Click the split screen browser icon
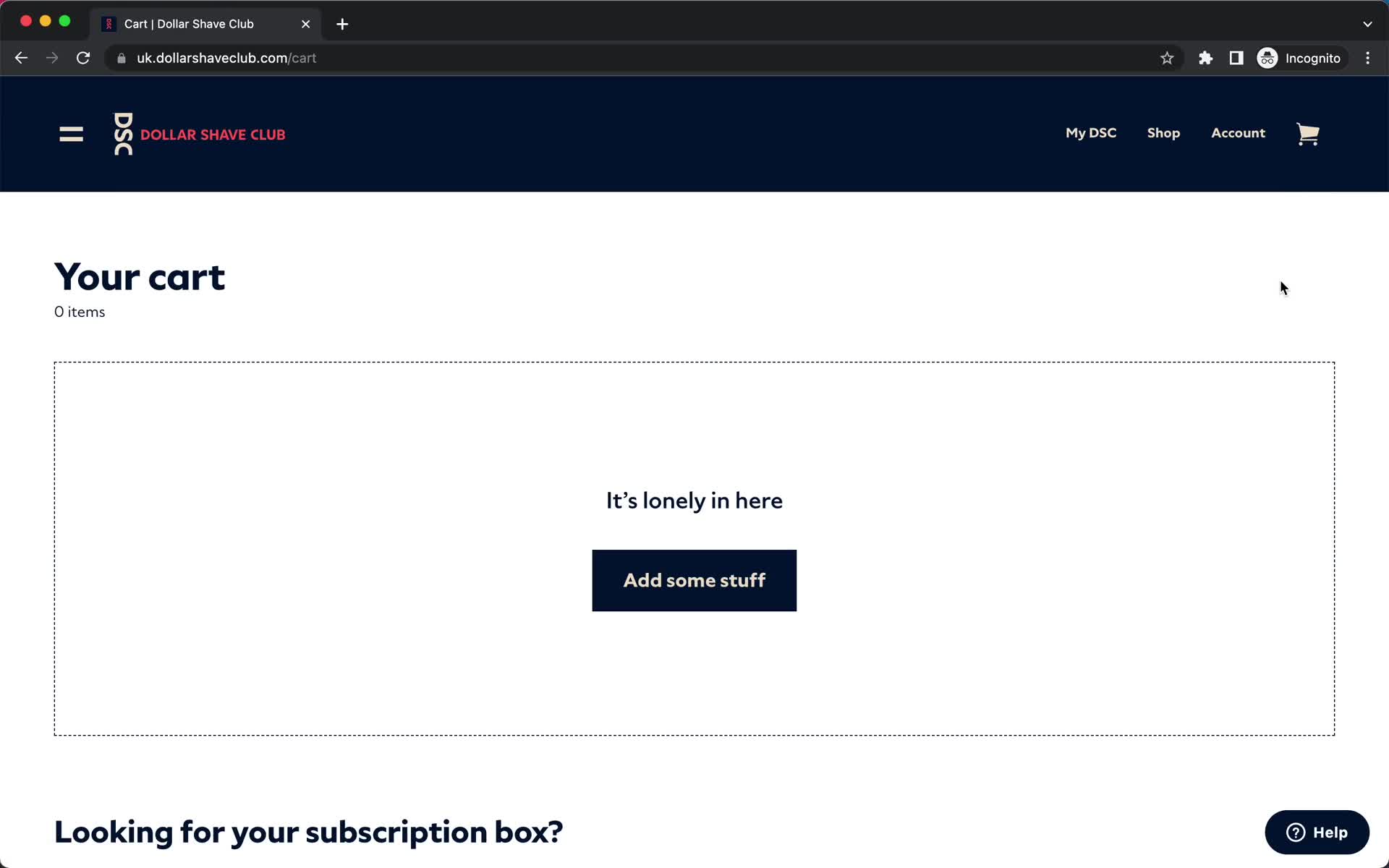1389x868 pixels. coord(1235,58)
